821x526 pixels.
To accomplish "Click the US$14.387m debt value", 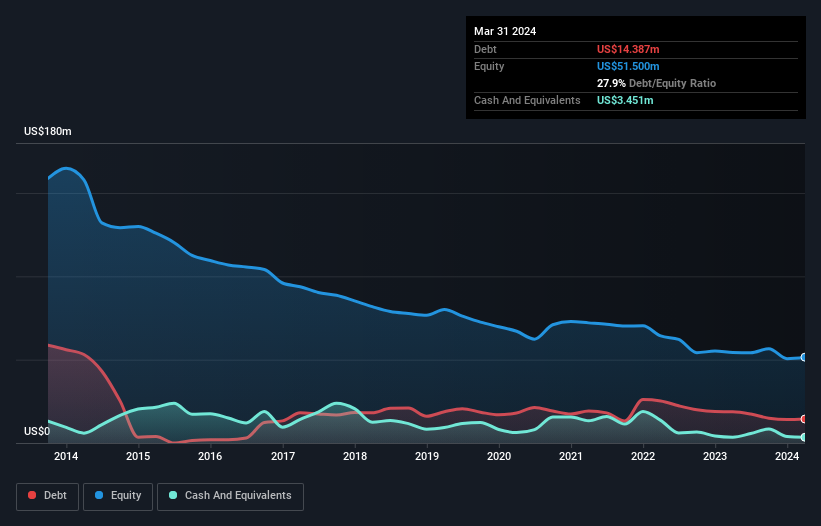I will pos(628,49).
